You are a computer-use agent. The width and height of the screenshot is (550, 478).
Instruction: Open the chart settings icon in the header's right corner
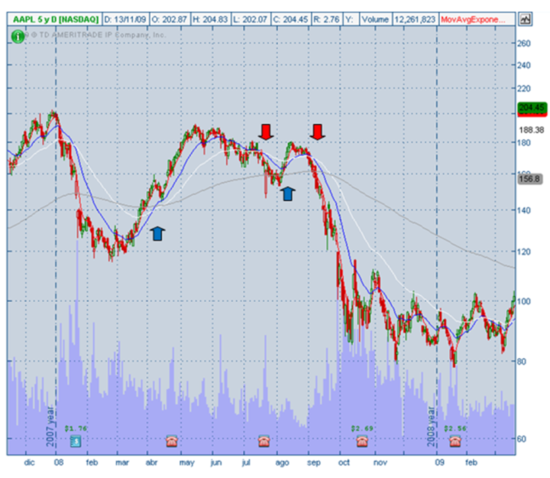(525, 19)
